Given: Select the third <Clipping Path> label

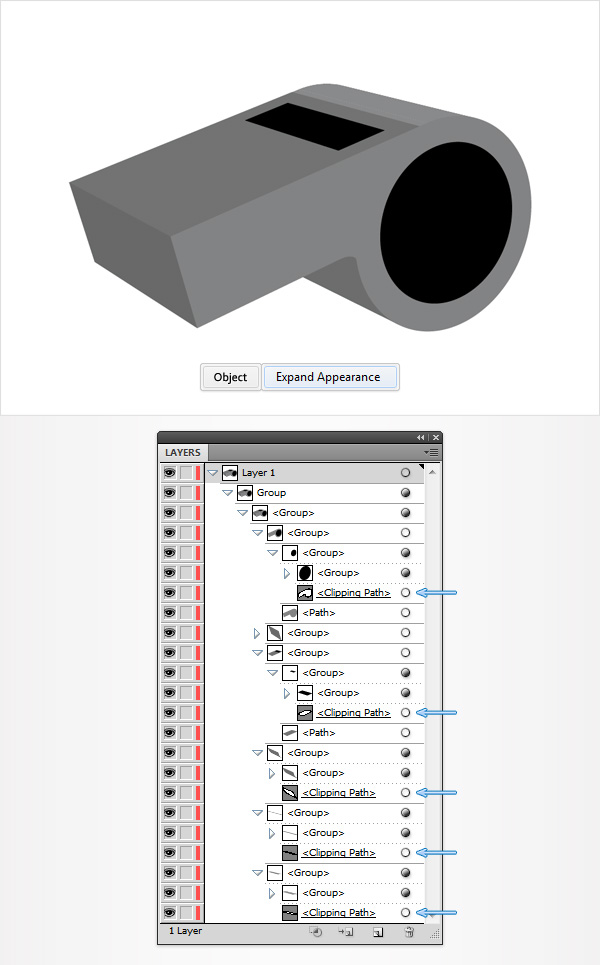Looking at the screenshot, I should click(x=338, y=793).
